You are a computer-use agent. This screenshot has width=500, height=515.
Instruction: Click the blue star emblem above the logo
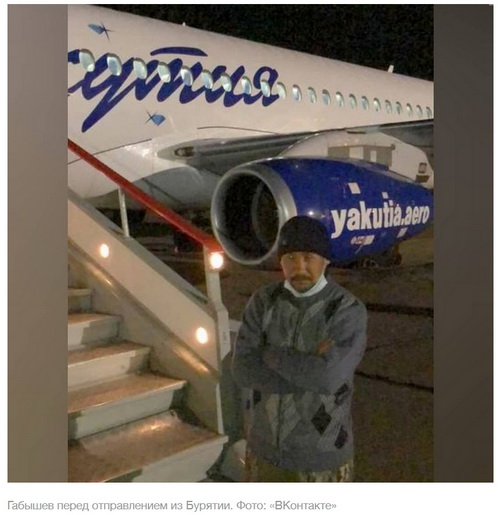click(x=100, y=30)
